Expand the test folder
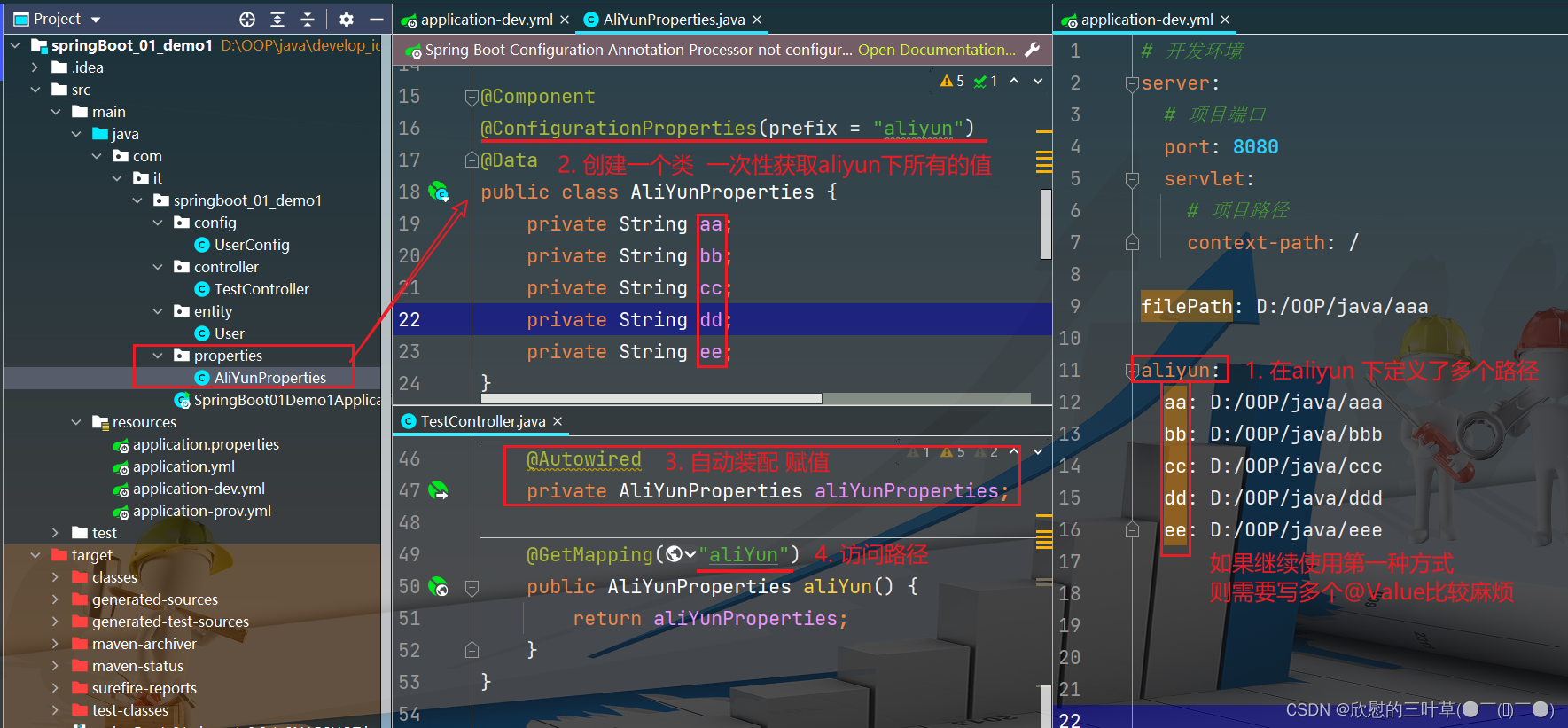Screen dimensions: 1568x728 pos(56,533)
